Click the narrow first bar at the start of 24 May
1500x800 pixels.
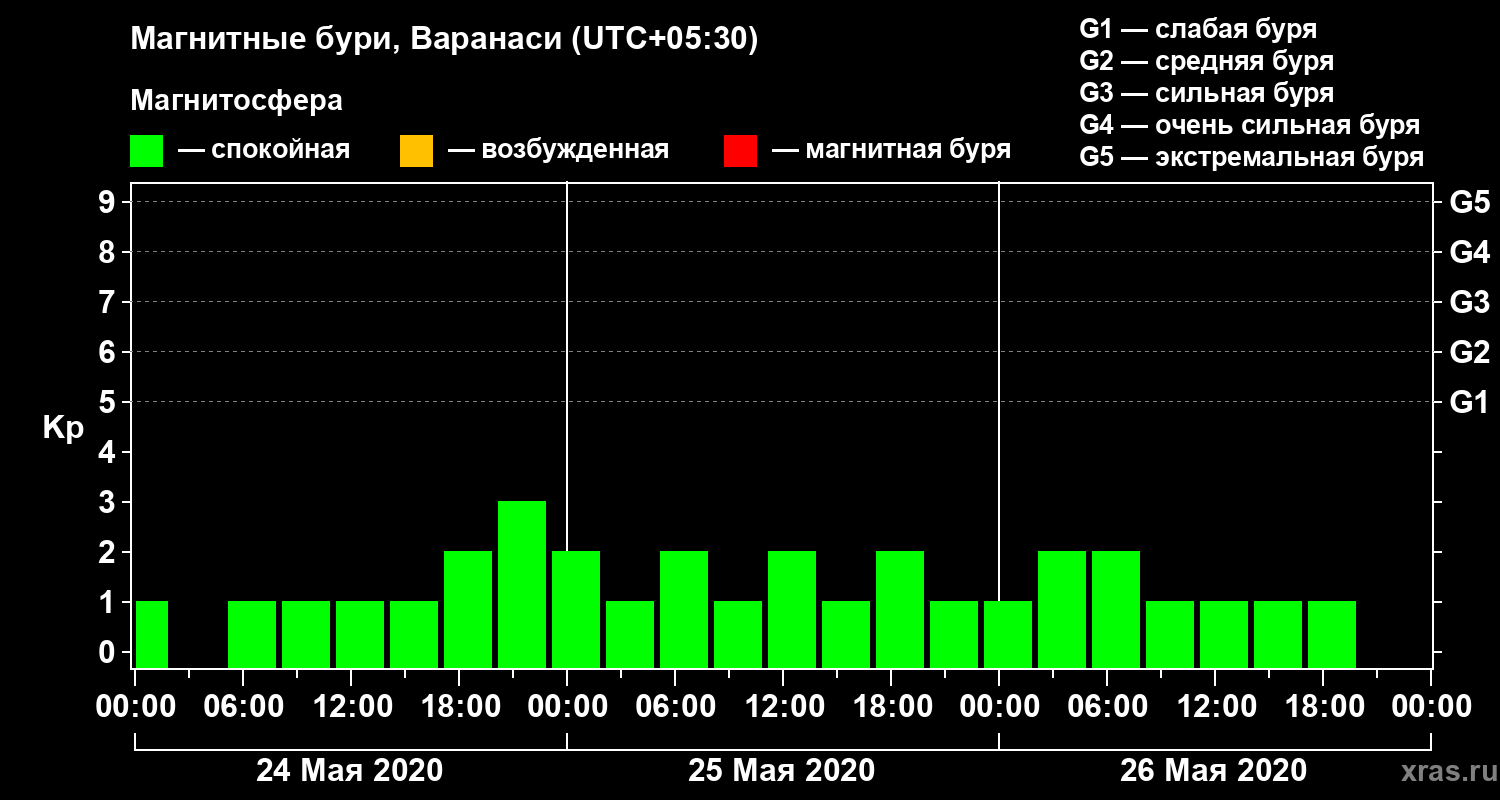tap(151, 634)
